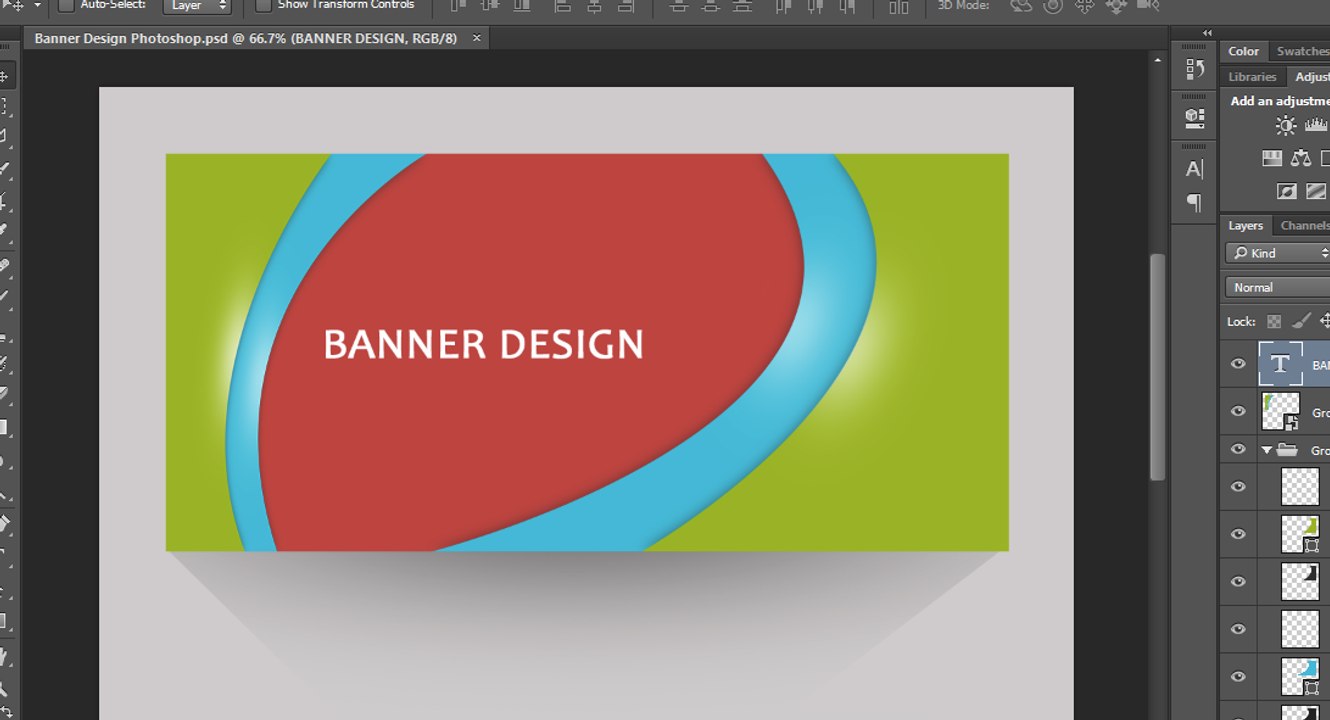Screen dimensions: 1330x720
Task: Collapse the group folder with its triangle
Action: [1267, 451]
